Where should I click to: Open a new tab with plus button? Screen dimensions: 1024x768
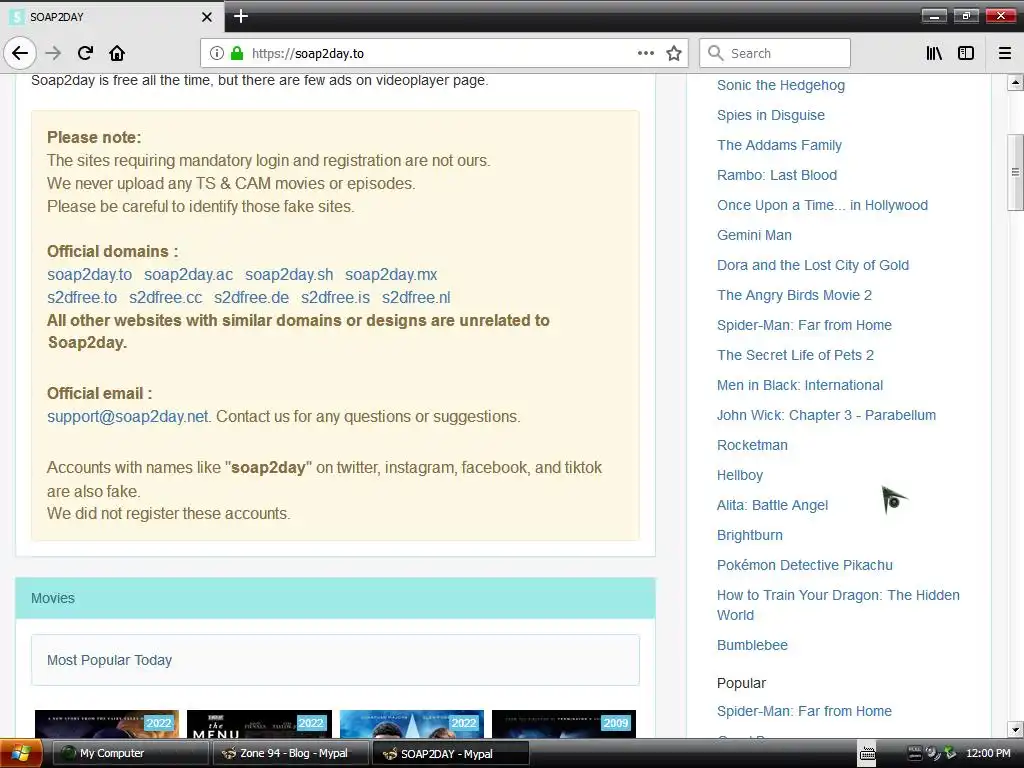pos(241,16)
